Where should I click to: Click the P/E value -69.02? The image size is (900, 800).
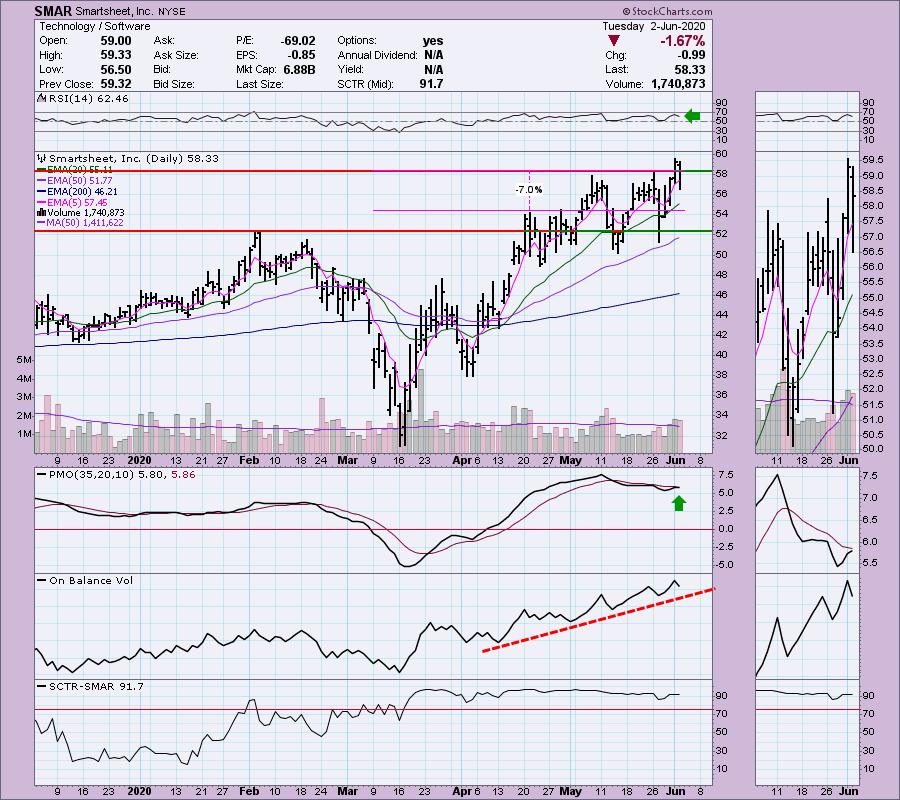coord(297,41)
